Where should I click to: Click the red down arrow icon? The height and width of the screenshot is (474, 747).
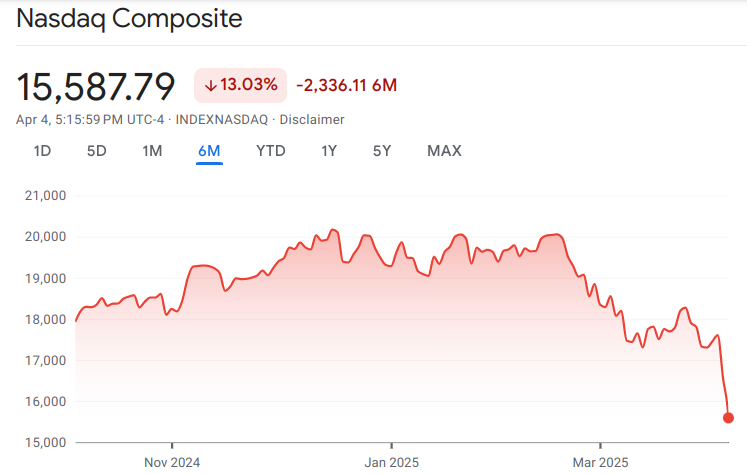point(210,86)
